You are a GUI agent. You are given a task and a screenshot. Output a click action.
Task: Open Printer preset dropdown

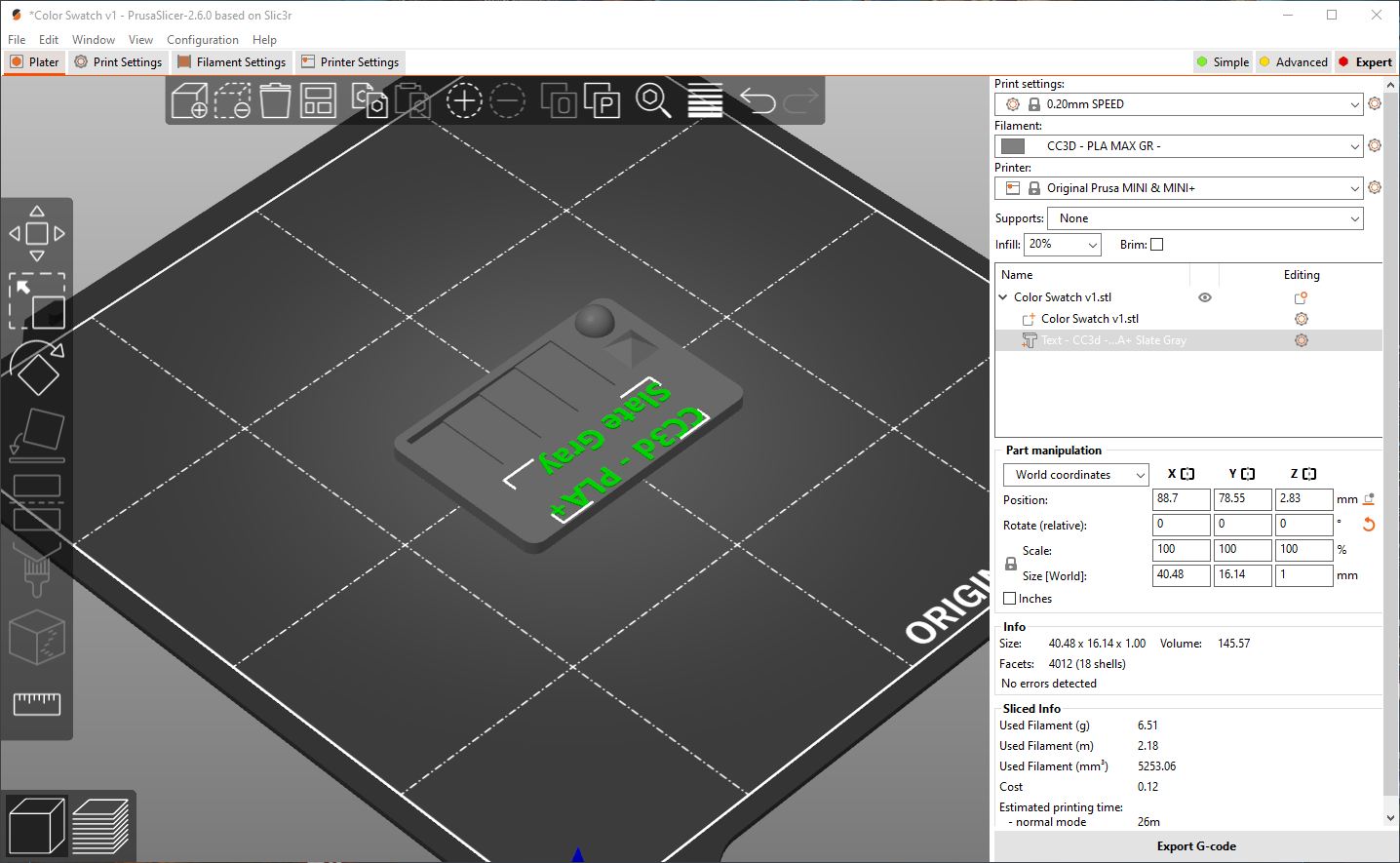[x=1179, y=188]
